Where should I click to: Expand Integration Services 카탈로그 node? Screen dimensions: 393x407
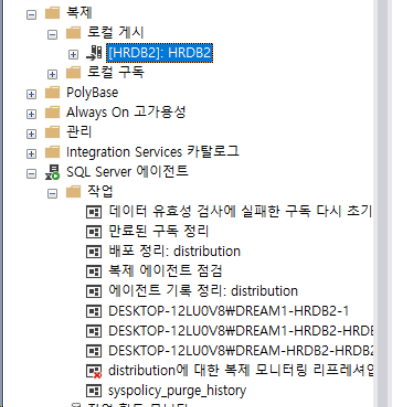(x=31, y=154)
